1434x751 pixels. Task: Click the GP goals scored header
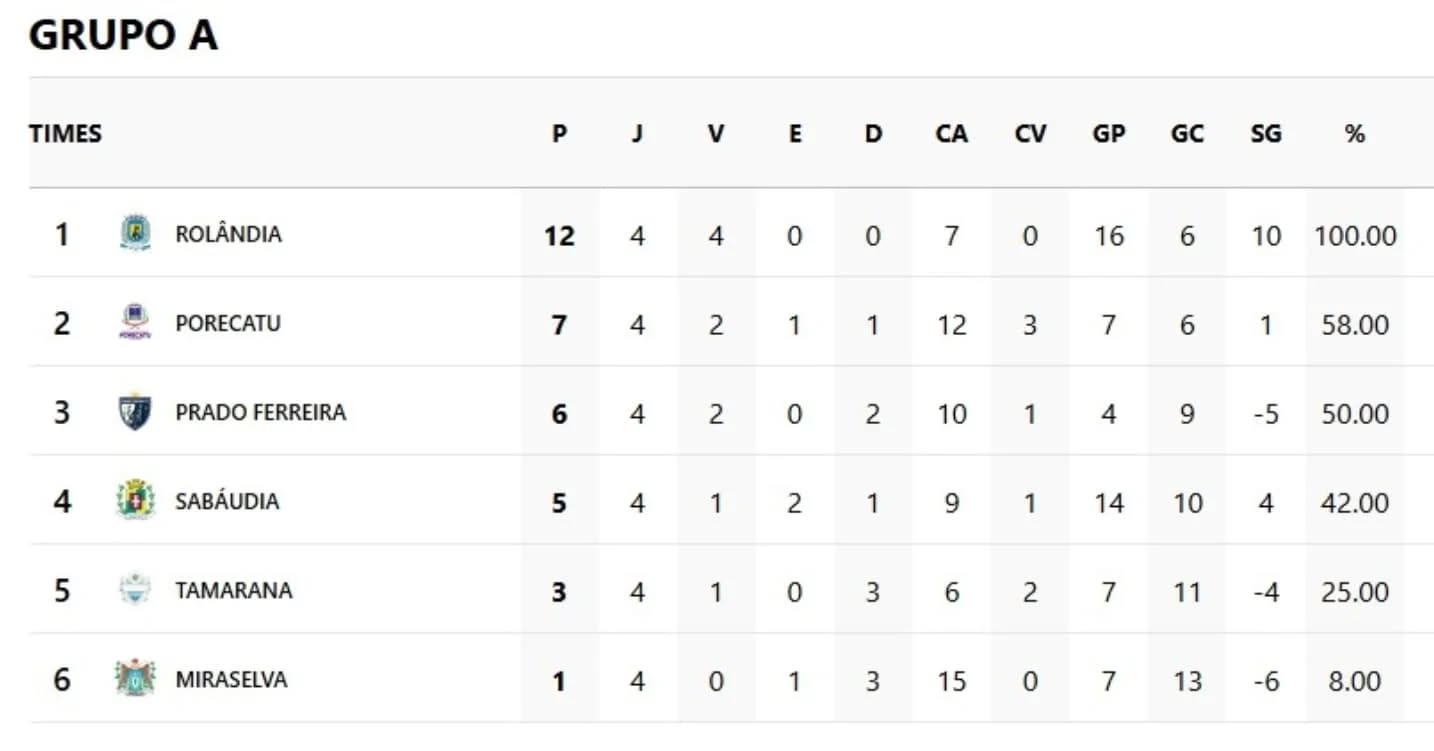click(x=1108, y=133)
